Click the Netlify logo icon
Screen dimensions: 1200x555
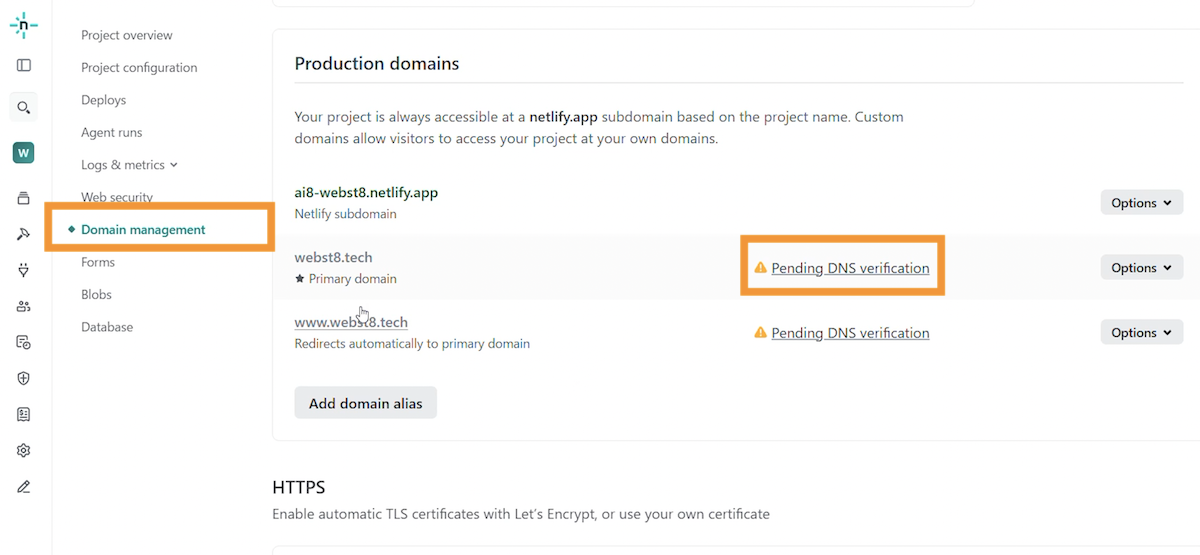coord(24,26)
